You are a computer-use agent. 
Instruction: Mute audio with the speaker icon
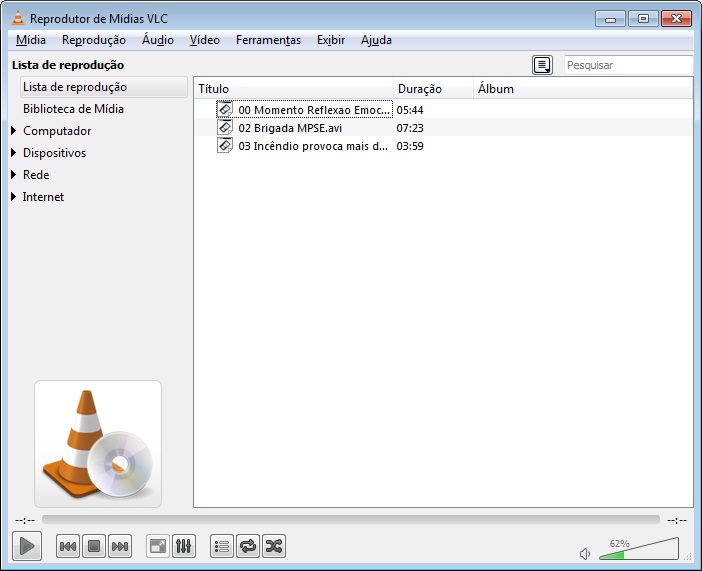[585, 554]
